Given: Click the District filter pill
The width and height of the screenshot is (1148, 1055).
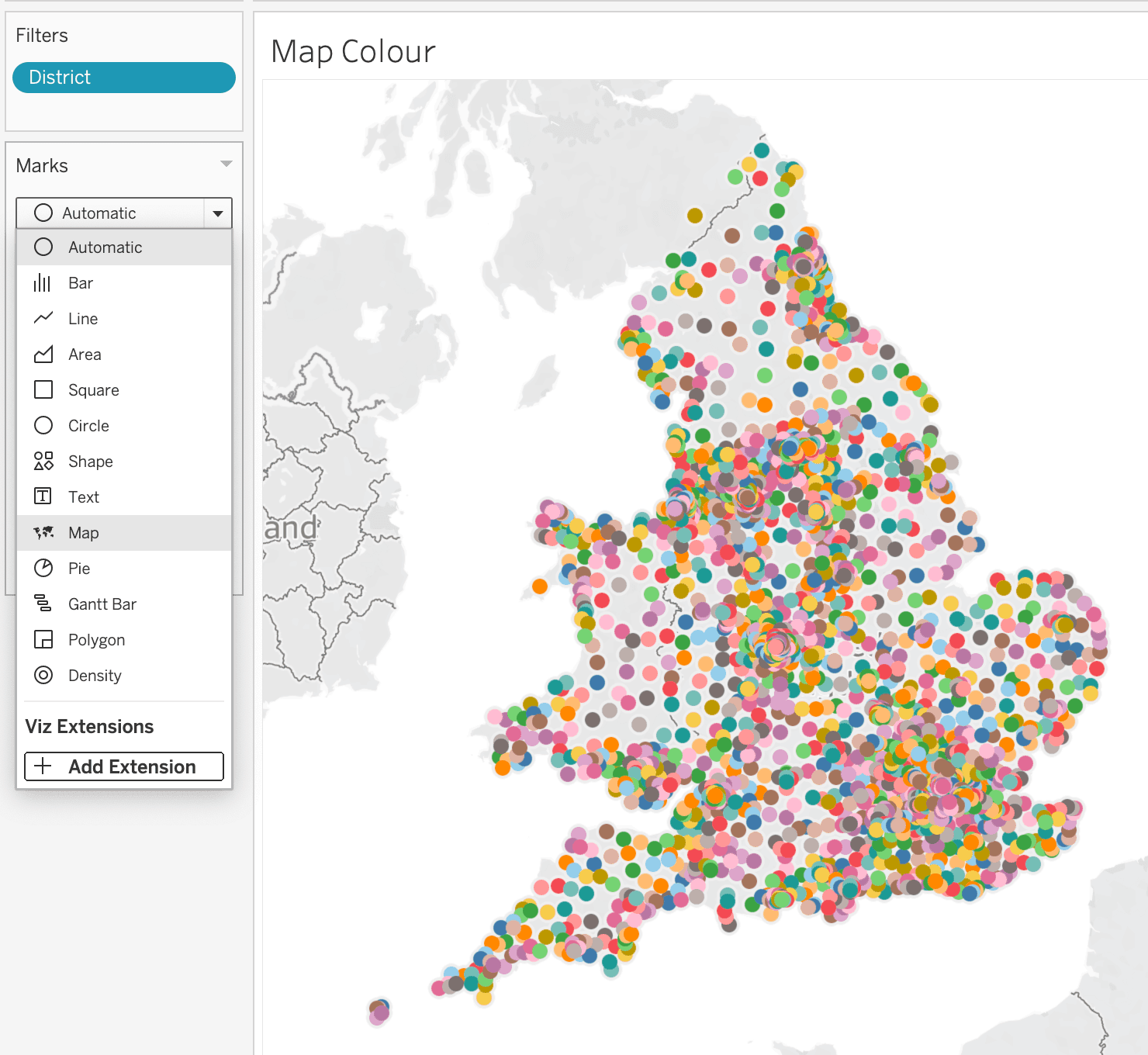Looking at the screenshot, I should 124,78.
